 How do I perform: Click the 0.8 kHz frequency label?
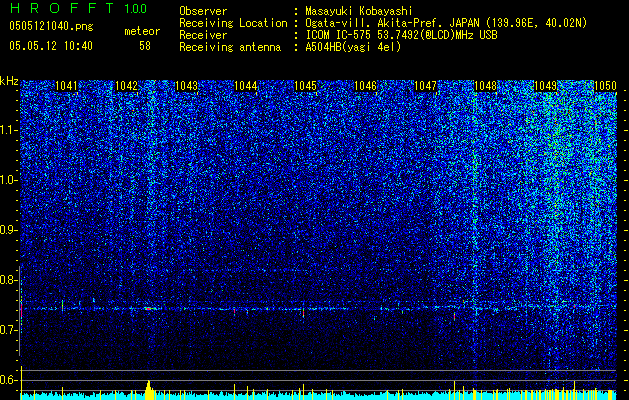pyautogui.click(x=9, y=280)
